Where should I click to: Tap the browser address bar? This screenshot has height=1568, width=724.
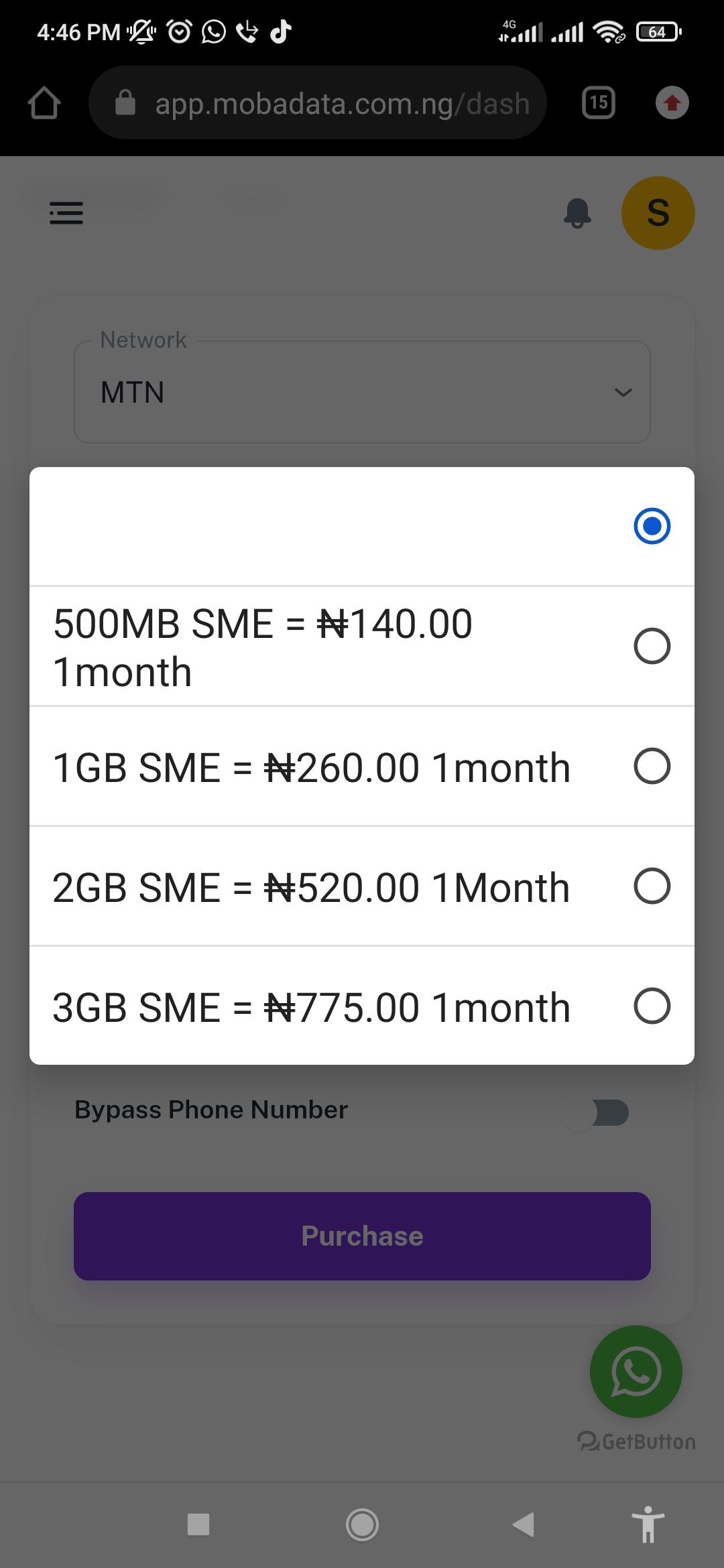[x=318, y=103]
